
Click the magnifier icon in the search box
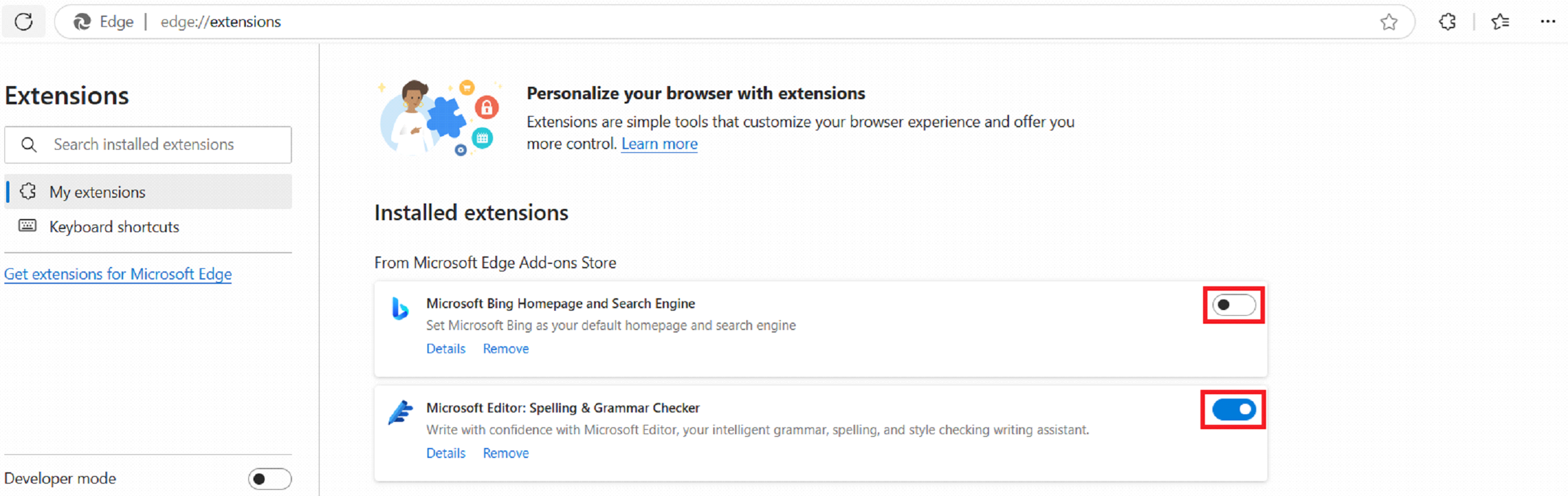coord(29,145)
